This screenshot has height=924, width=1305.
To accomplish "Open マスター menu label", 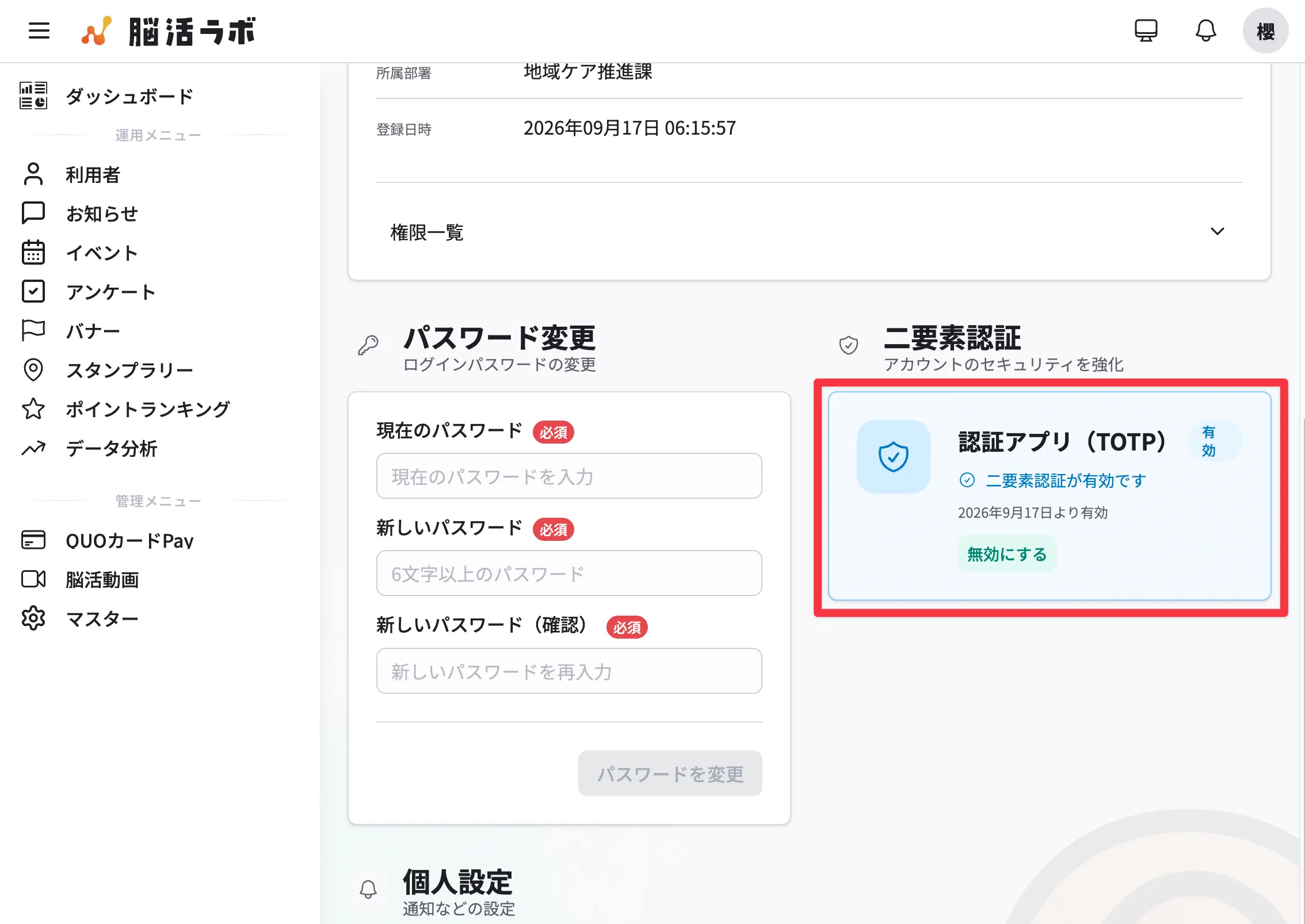I will point(102,618).
